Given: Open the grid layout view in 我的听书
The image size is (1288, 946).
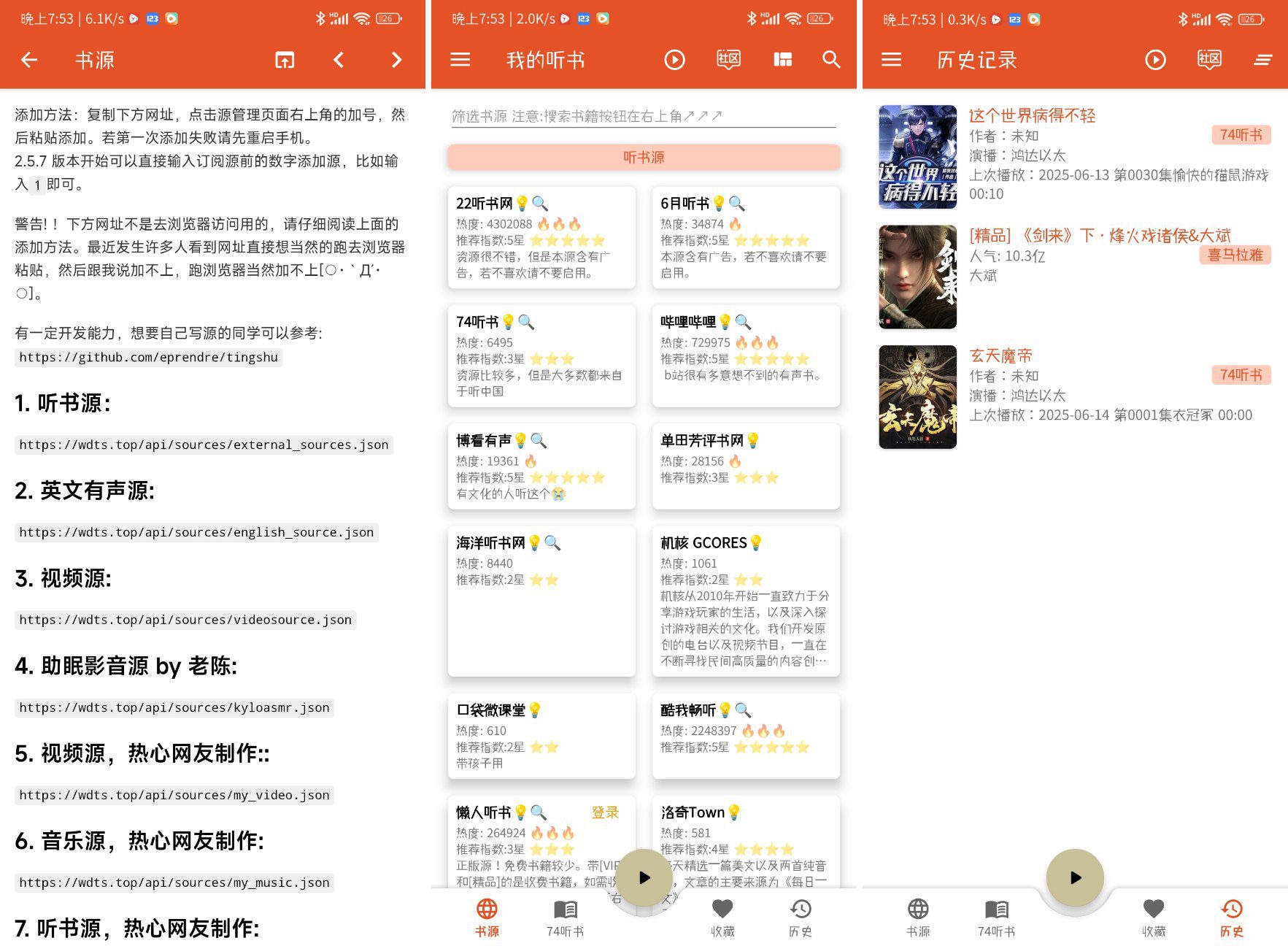Looking at the screenshot, I should [x=782, y=60].
